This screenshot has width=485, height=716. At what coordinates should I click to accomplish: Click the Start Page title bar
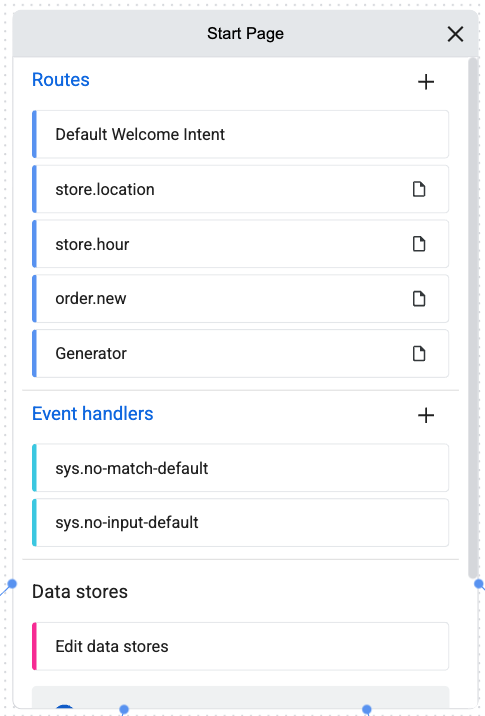click(245, 34)
